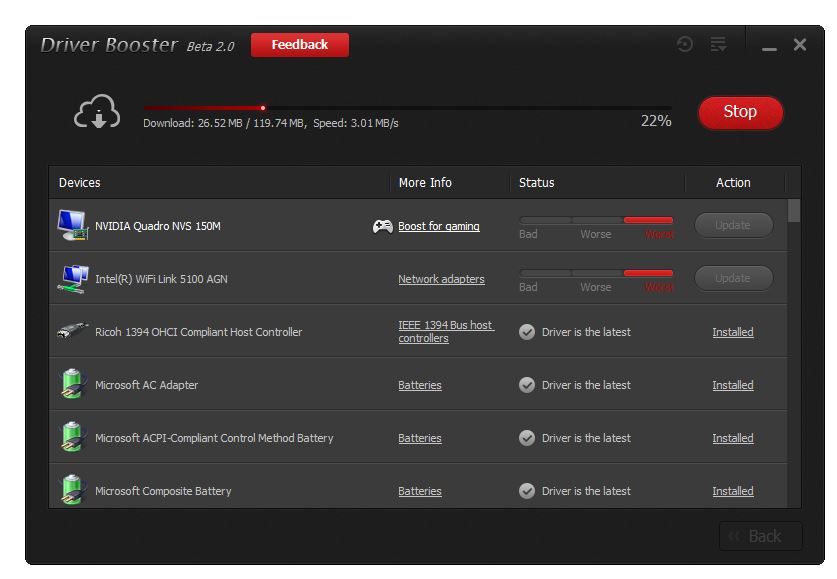This screenshot has height=579, width=837.
Task: Click checkmark icon in ACPI-Compliant Battery row
Action: pyautogui.click(x=527, y=438)
